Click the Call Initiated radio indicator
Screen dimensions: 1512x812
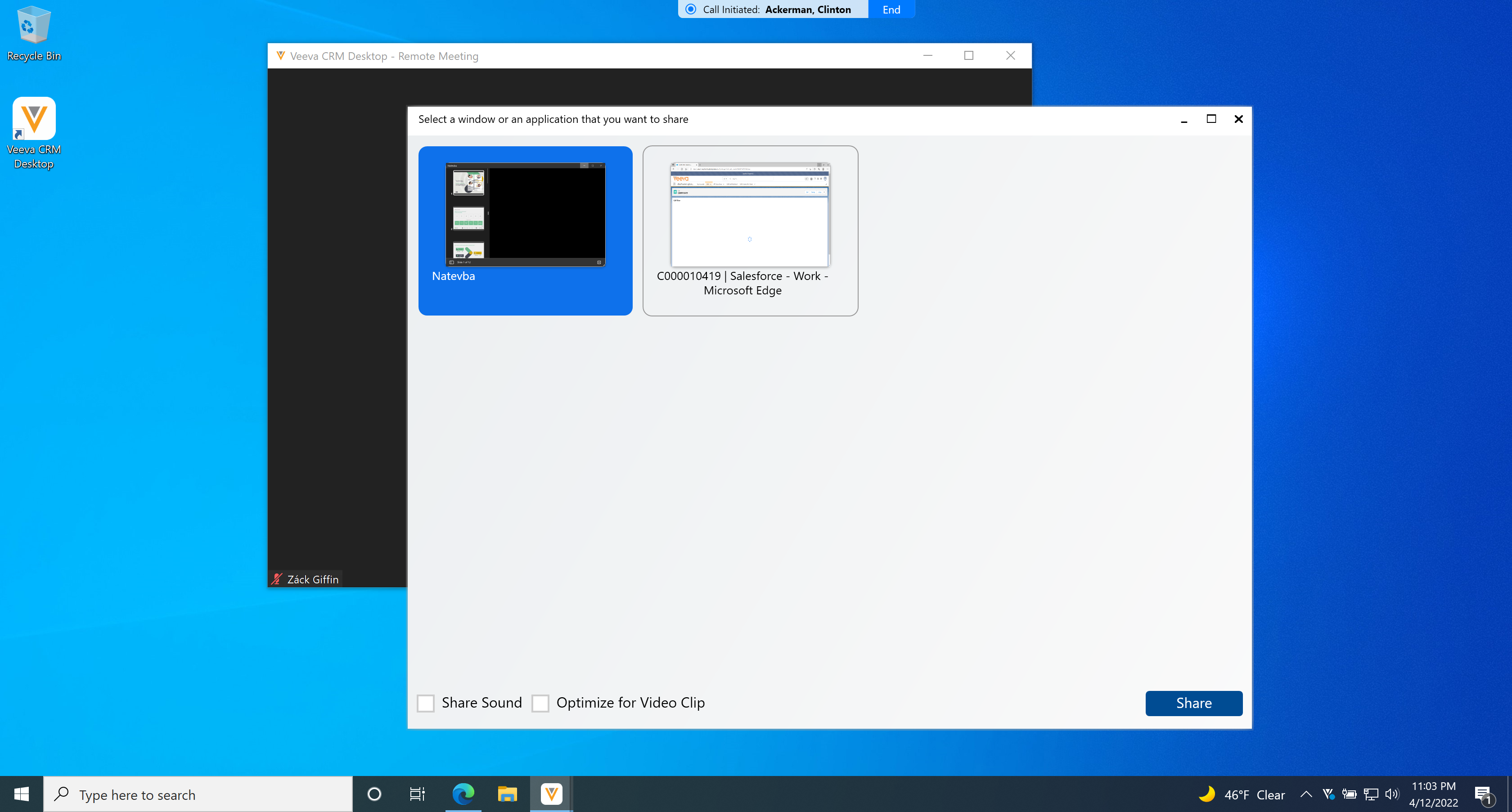coord(691,9)
